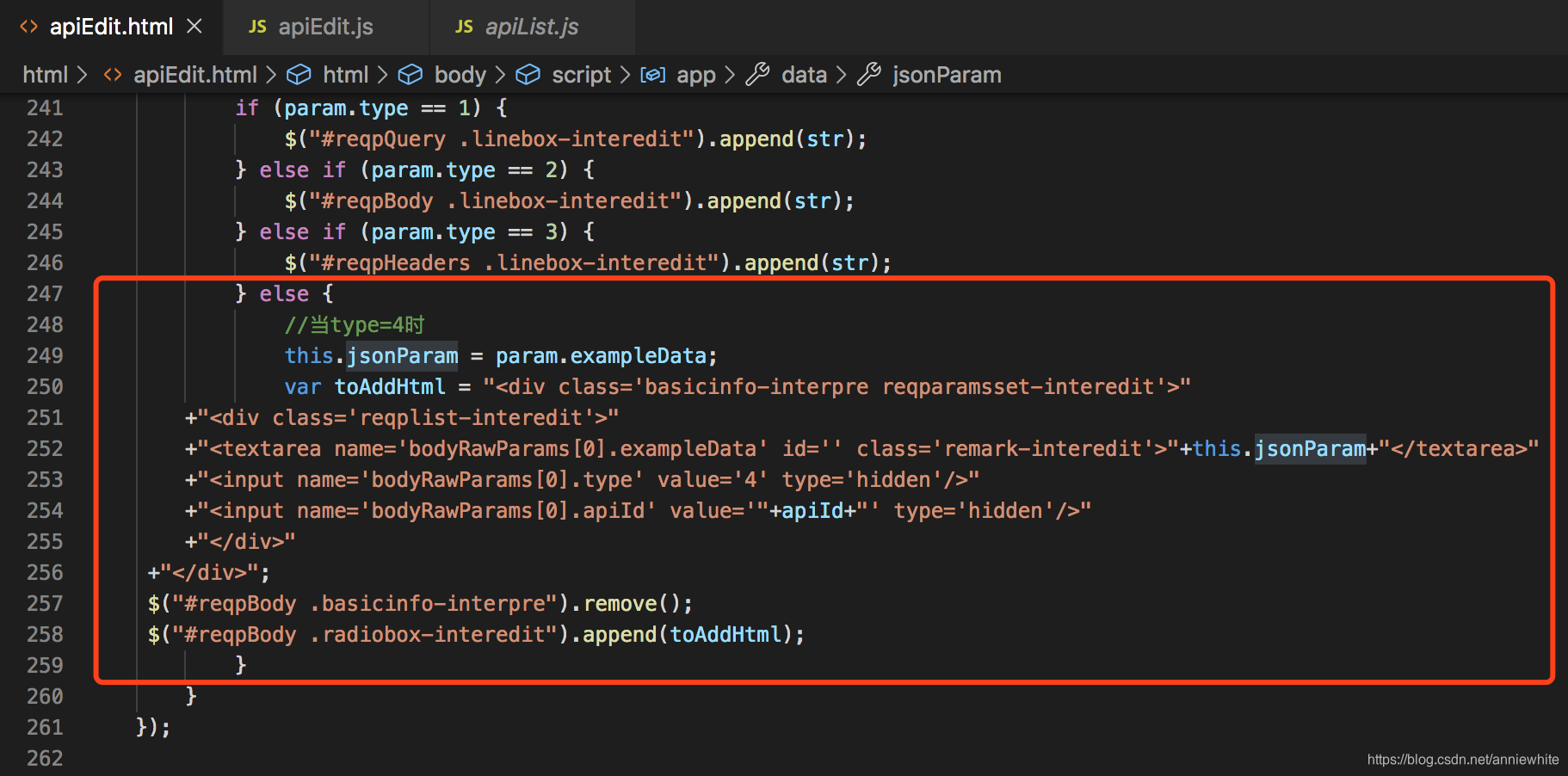The width and height of the screenshot is (1568, 776).
Task: Click line number 241 in gutter
Action: point(45,108)
